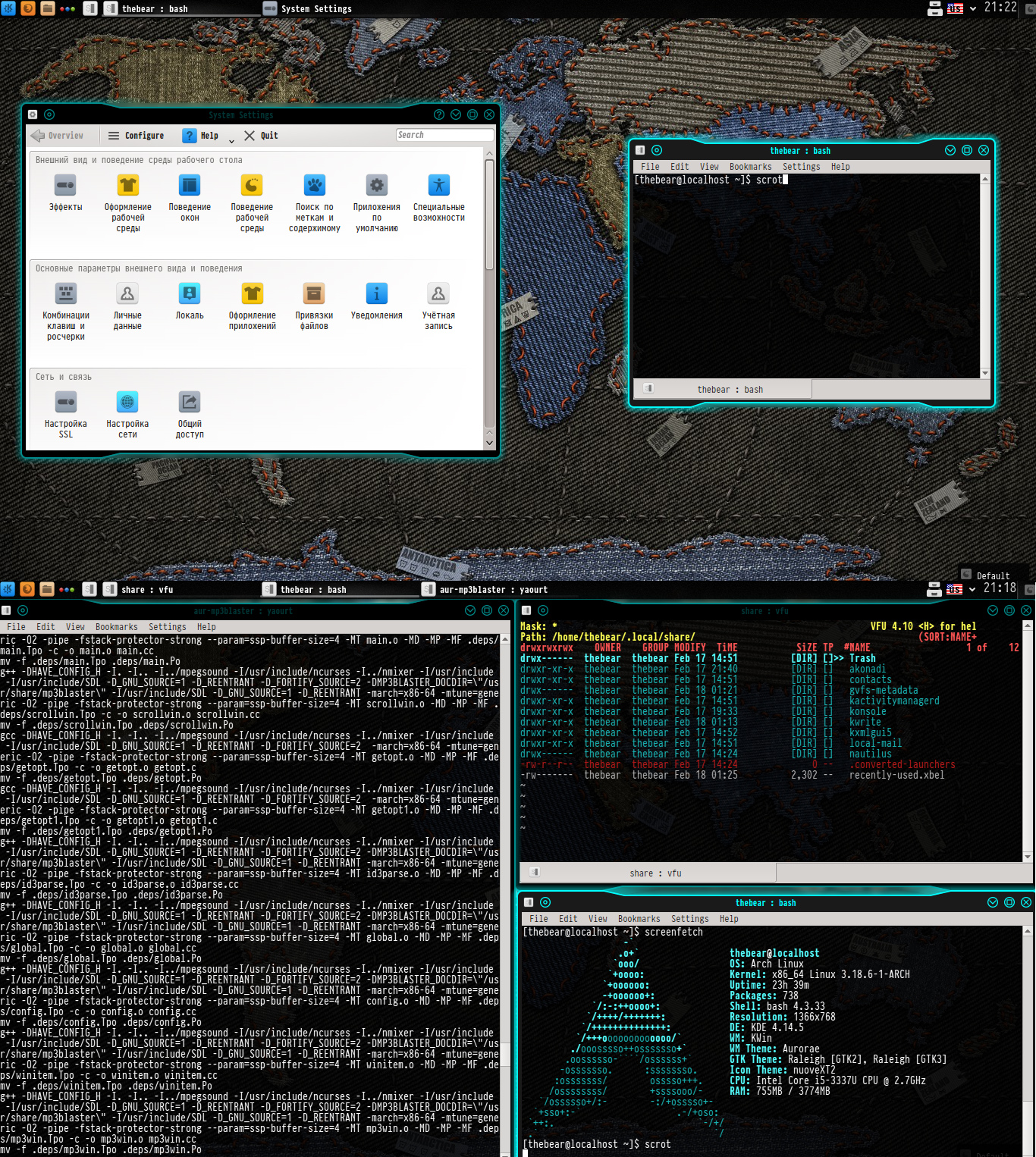Click the KDE launcher icon in the 21:18 panel
This screenshot has height=1157, width=1036.
[x=8, y=589]
